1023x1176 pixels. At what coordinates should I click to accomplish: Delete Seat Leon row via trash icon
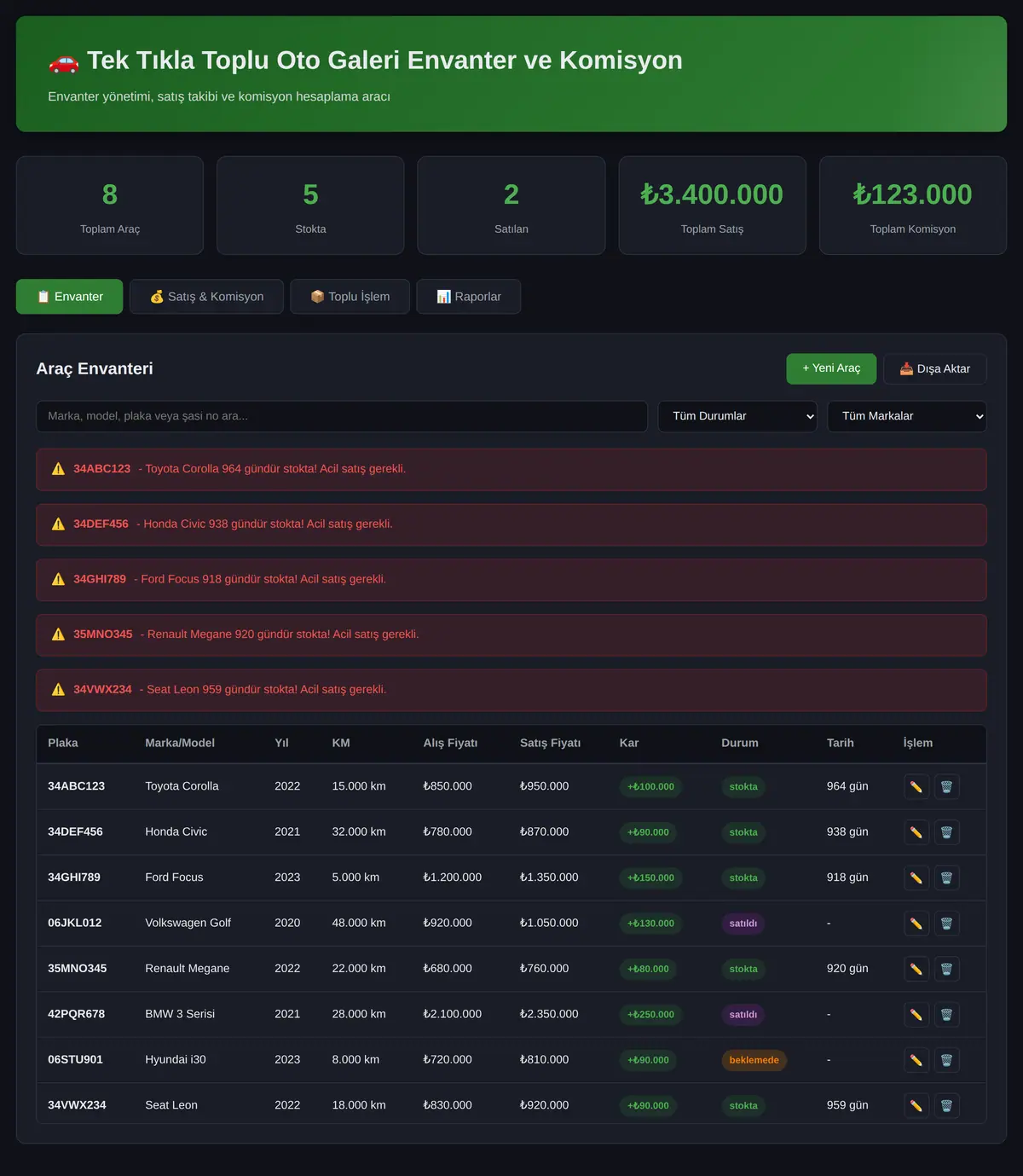pyautogui.click(x=946, y=1106)
